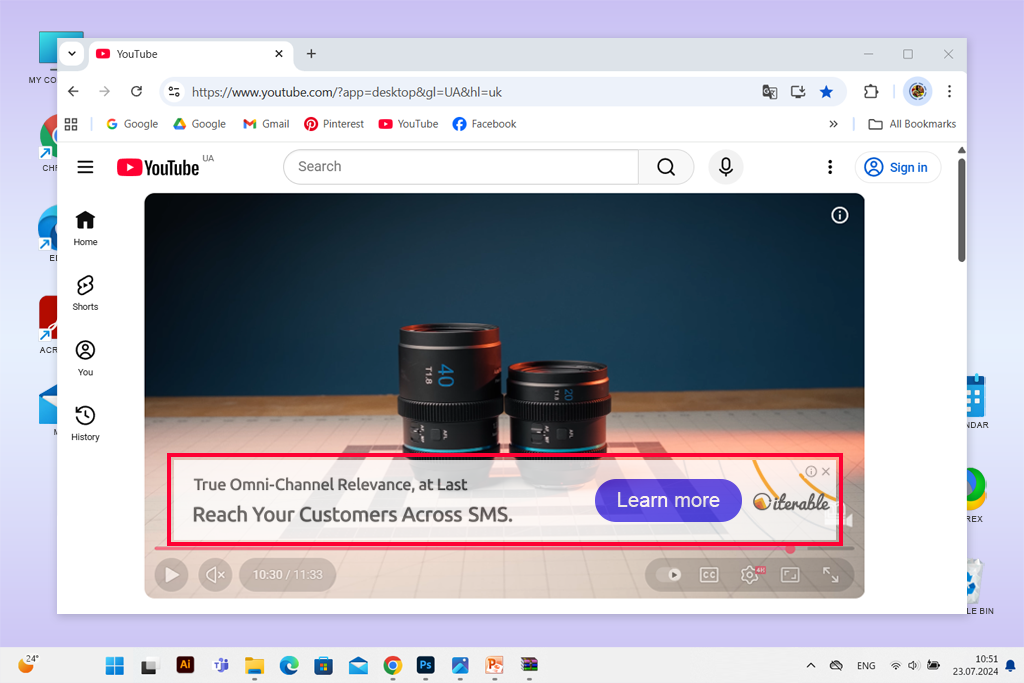This screenshot has width=1024, height=683.
Task: Click the search magnifier button
Action: (x=666, y=167)
